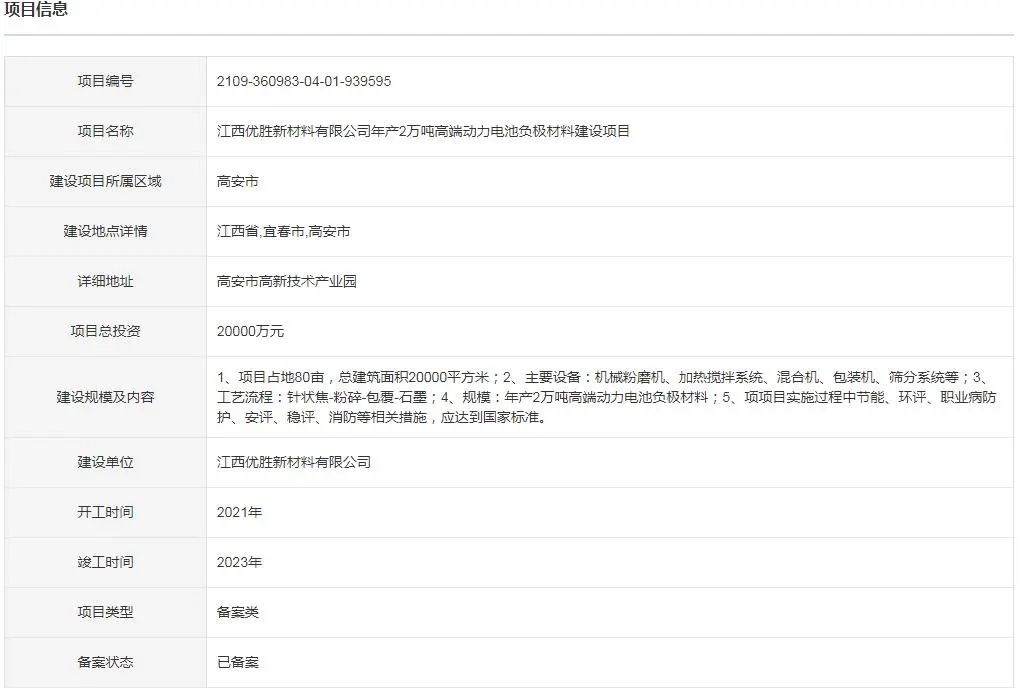
Task: Select the 项目总投资 label
Action: (x=105, y=331)
